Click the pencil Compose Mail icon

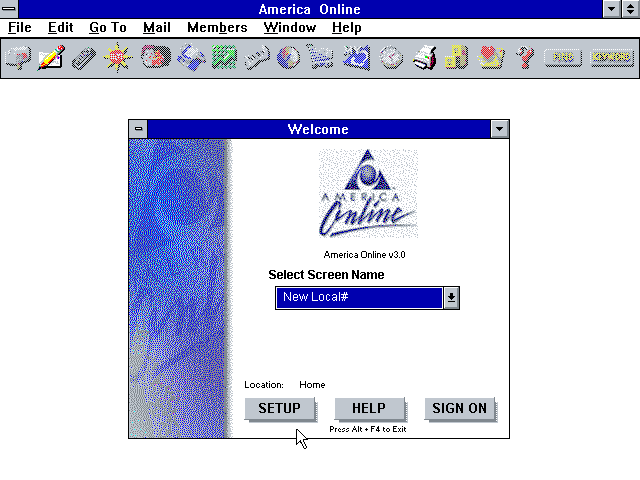[51, 58]
